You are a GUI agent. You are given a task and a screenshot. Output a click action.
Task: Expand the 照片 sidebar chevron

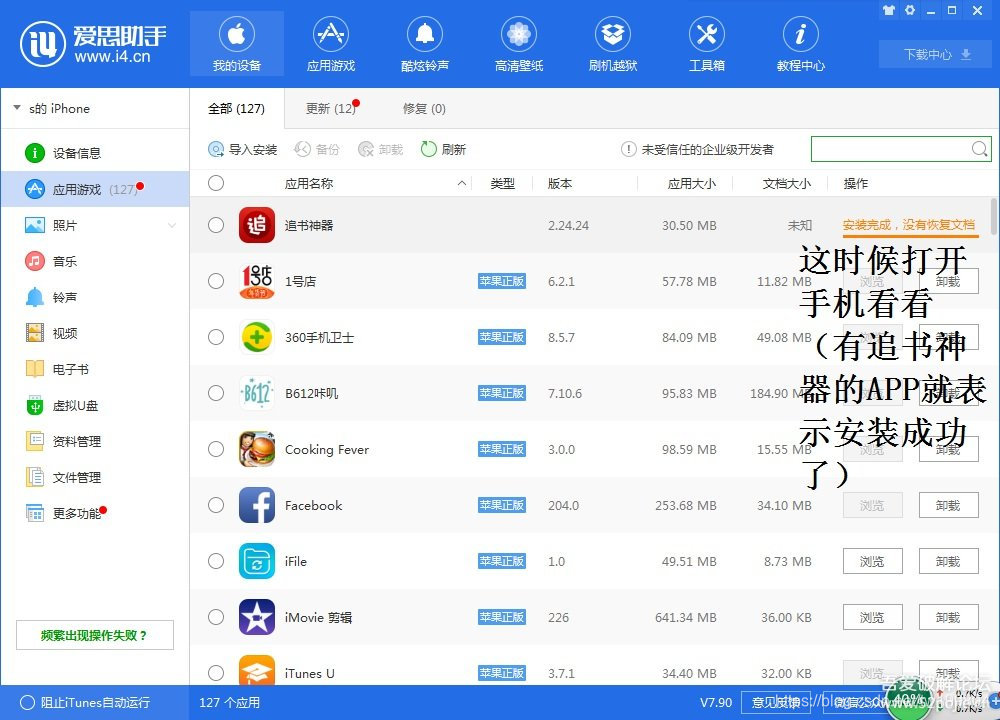pyautogui.click(x=172, y=226)
